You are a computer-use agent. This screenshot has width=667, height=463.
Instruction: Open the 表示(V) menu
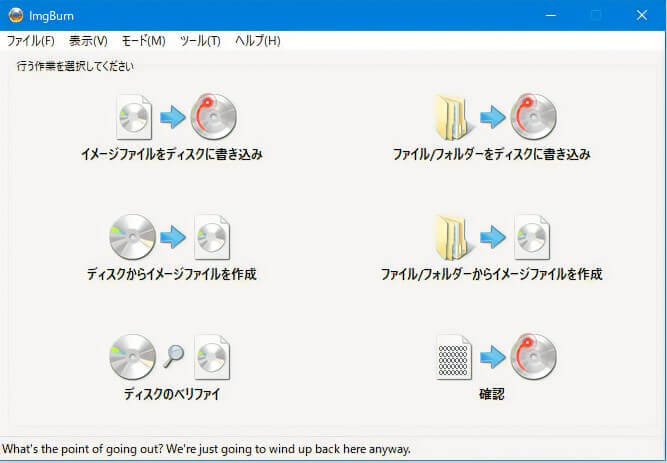tap(88, 41)
